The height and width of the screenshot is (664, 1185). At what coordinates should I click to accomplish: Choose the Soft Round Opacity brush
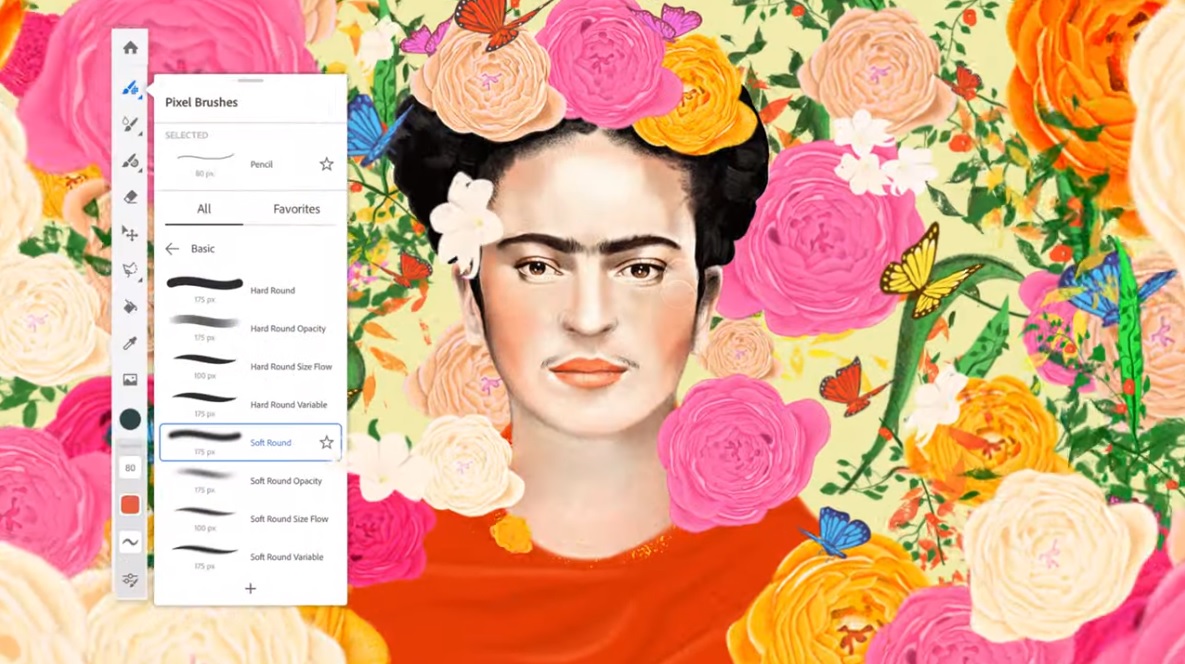(x=250, y=481)
